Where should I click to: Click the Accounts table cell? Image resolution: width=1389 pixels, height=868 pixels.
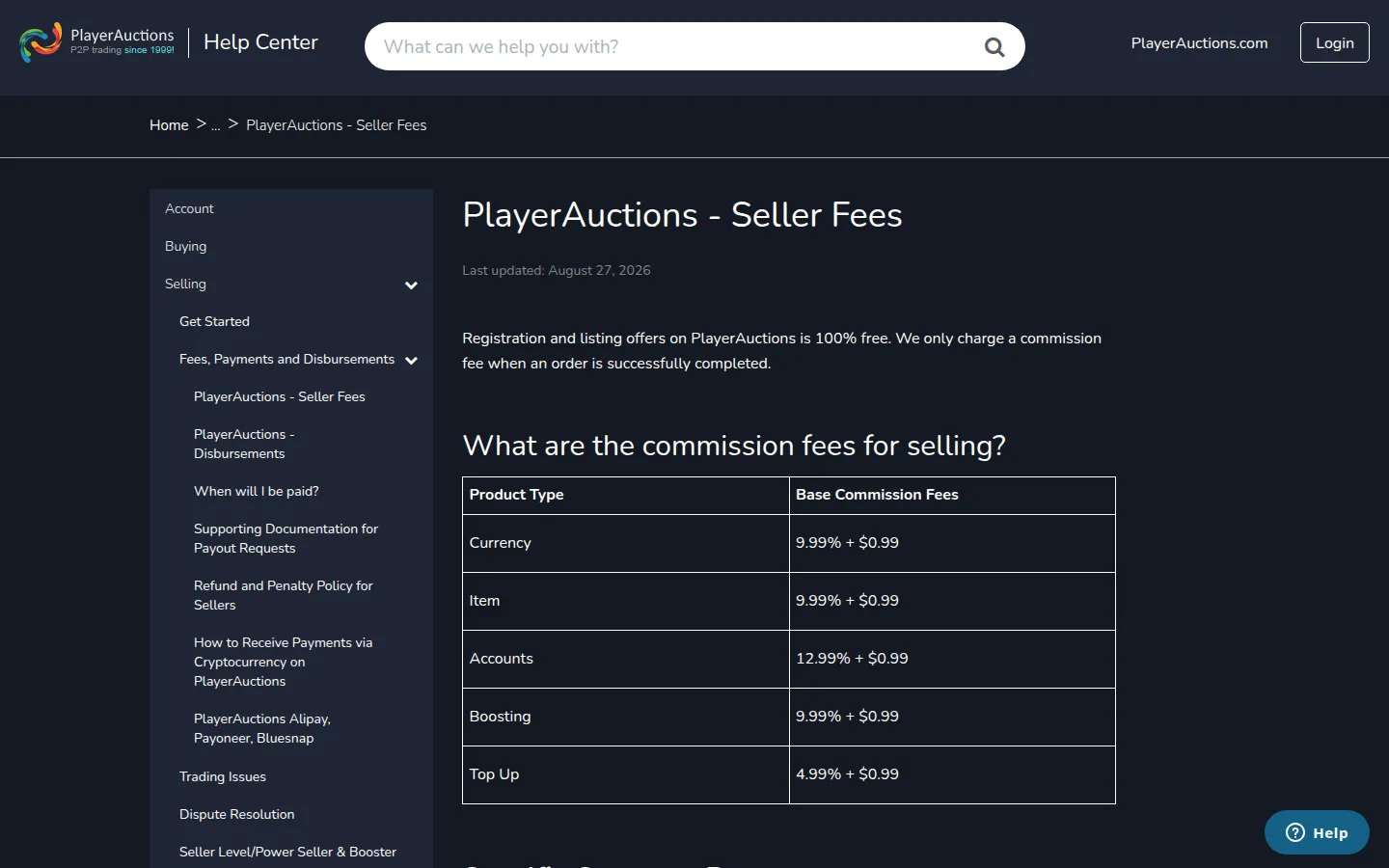click(626, 659)
